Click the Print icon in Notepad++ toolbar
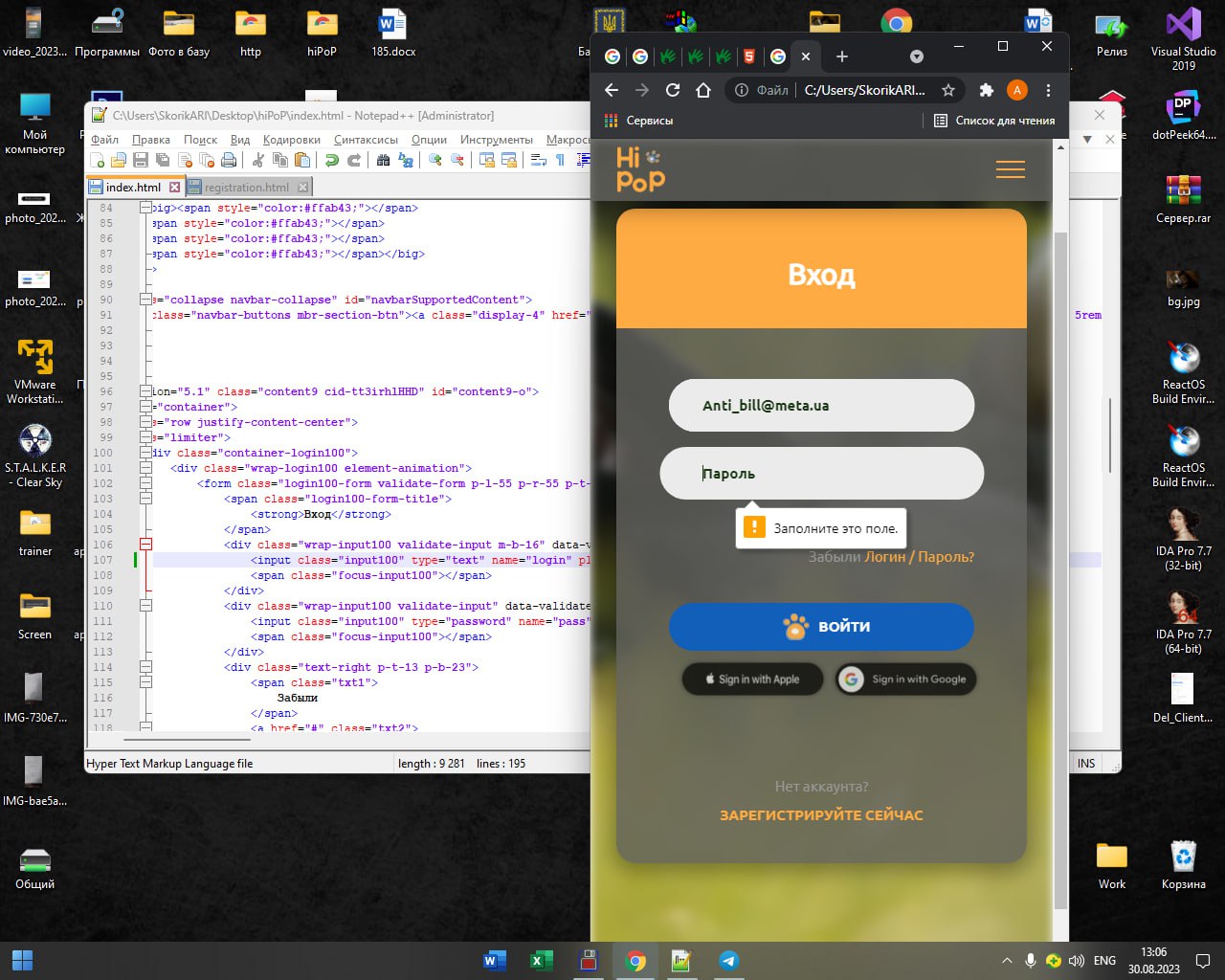The image size is (1225, 980). point(229,160)
